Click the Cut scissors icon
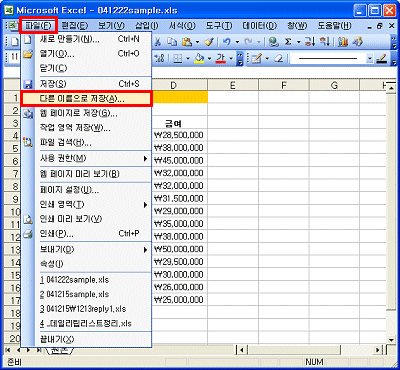 click(158, 42)
